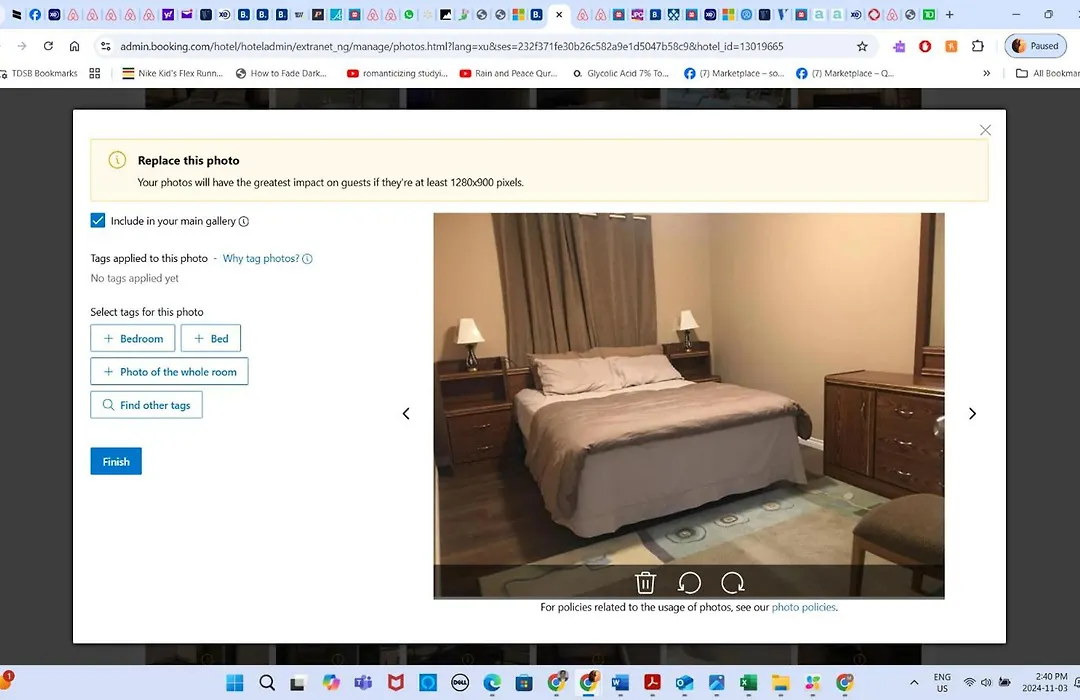Open Microsoft Edge from taskbar

click(492, 683)
